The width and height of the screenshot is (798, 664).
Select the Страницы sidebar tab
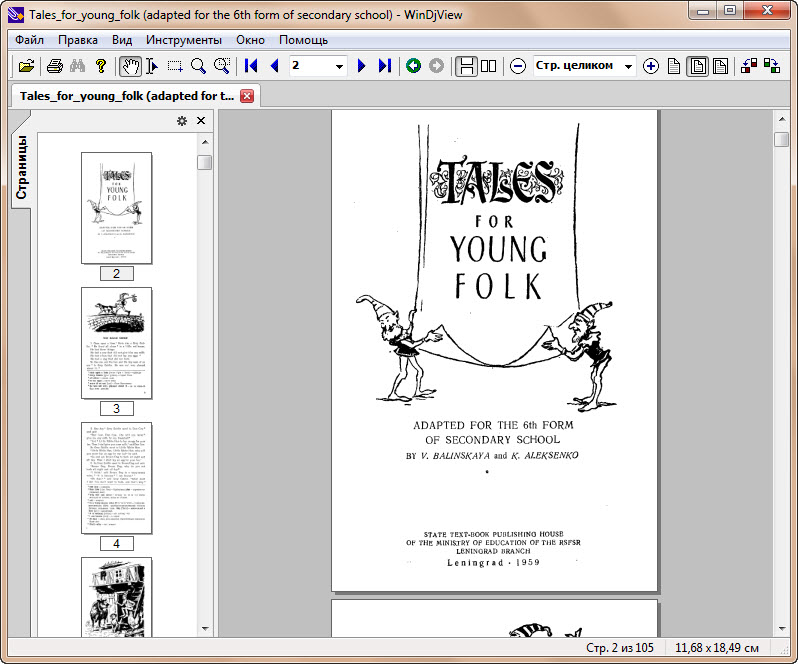pos(21,167)
